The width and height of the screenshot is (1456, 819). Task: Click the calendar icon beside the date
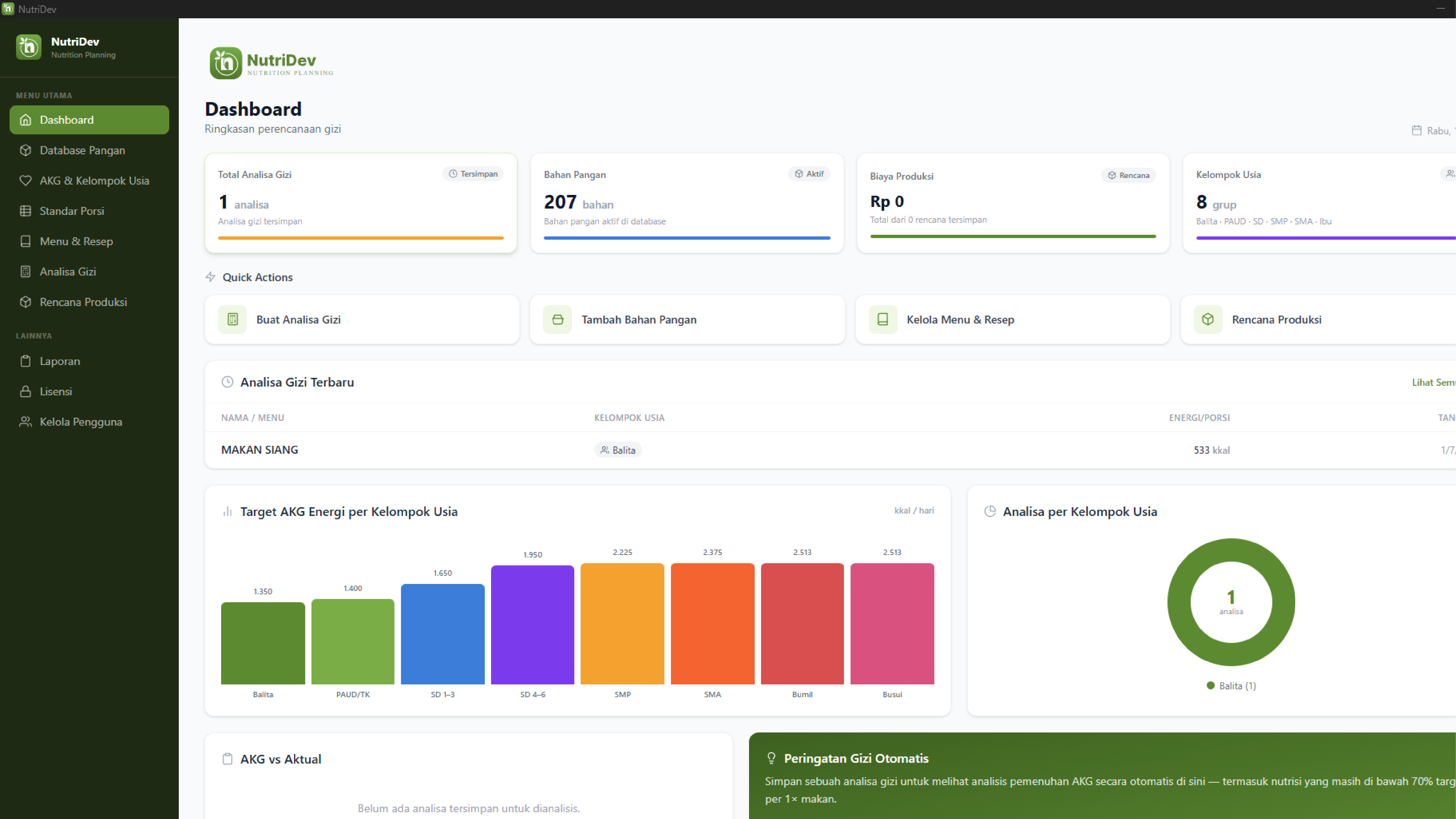coord(1416,130)
